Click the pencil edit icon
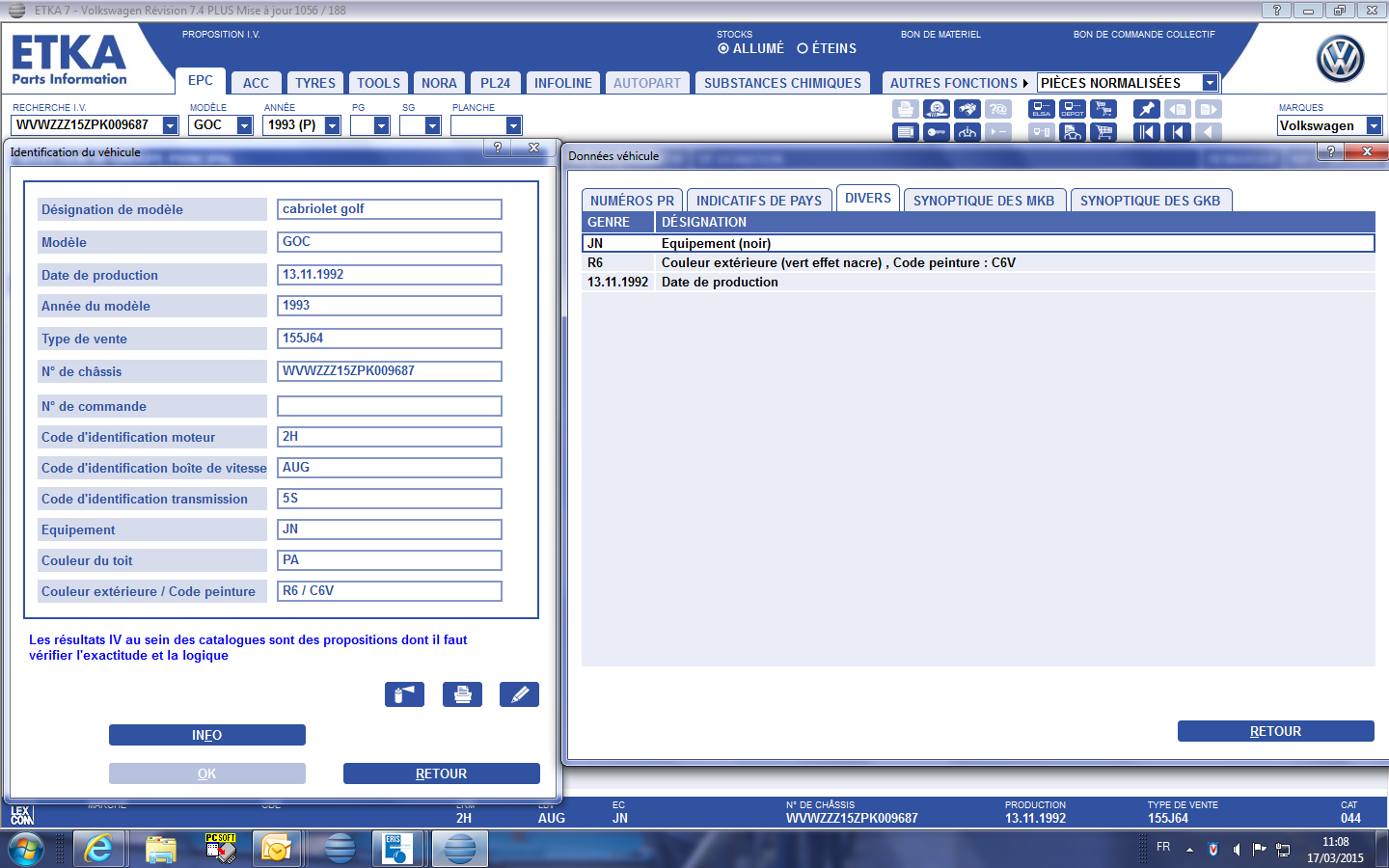 click(519, 694)
